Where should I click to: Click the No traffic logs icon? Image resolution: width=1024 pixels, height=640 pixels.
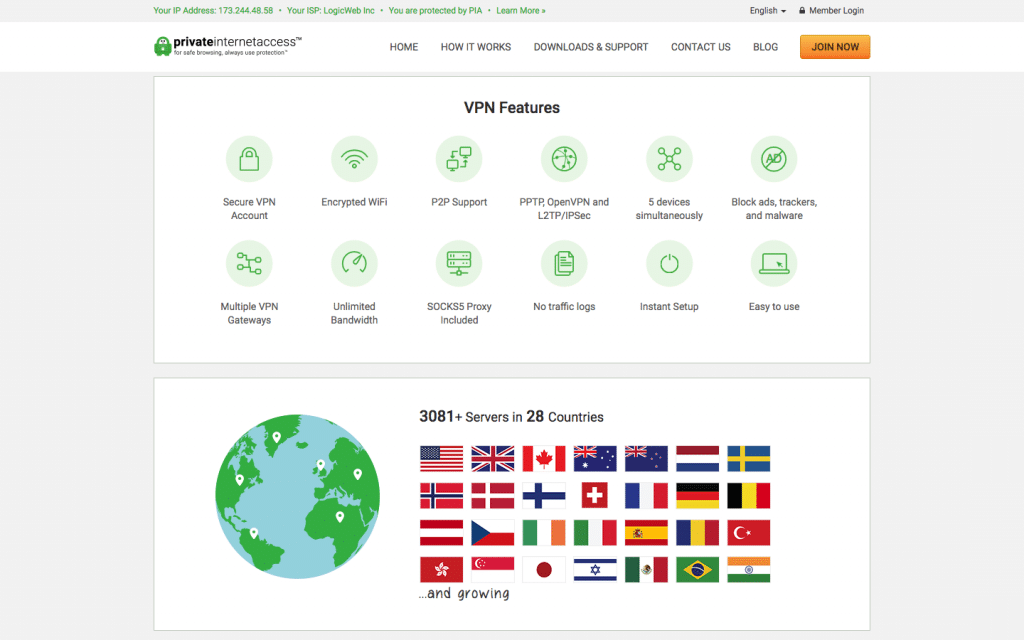tap(564, 263)
